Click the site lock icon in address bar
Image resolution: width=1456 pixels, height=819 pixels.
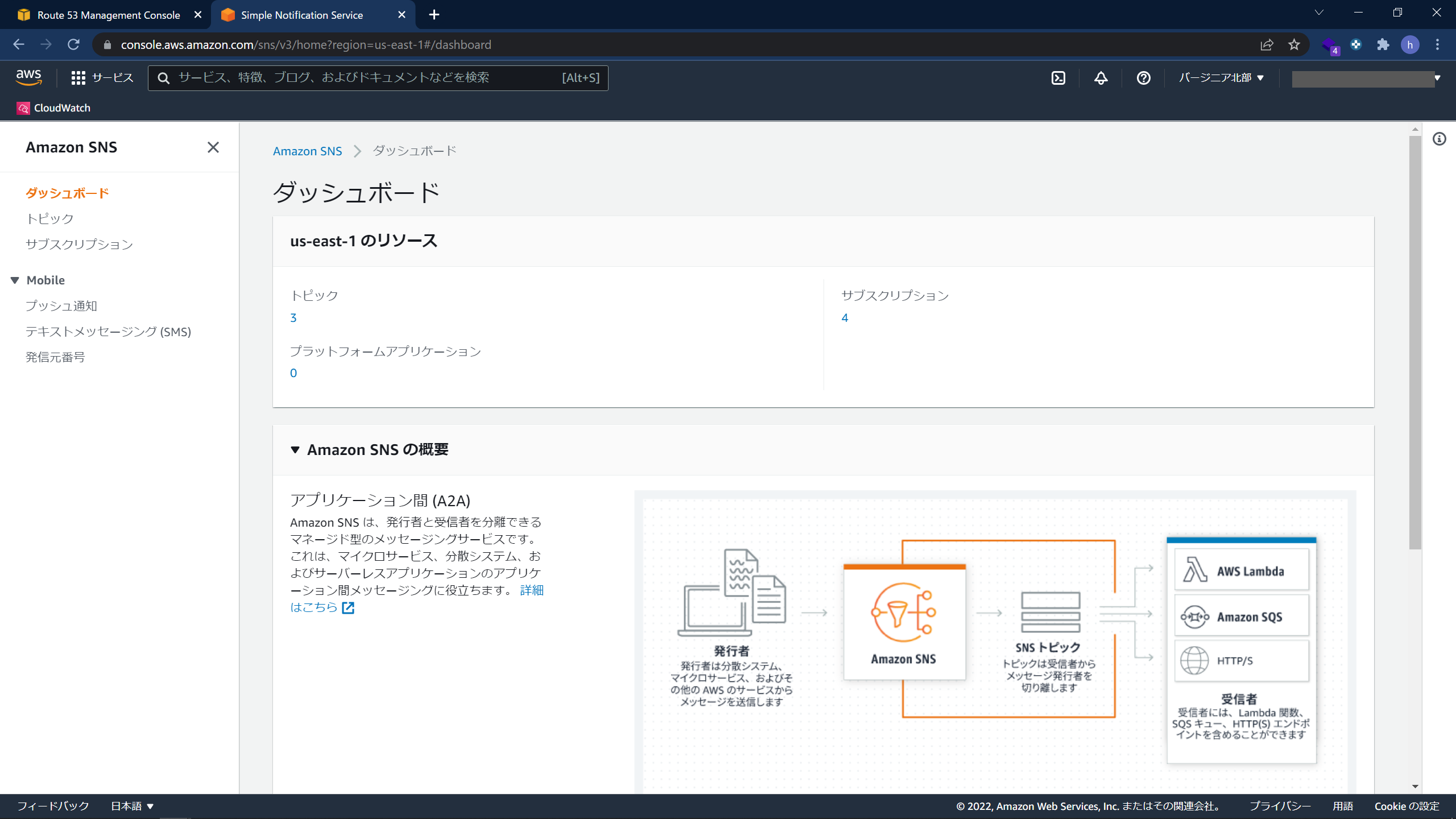[x=107, y=44]
